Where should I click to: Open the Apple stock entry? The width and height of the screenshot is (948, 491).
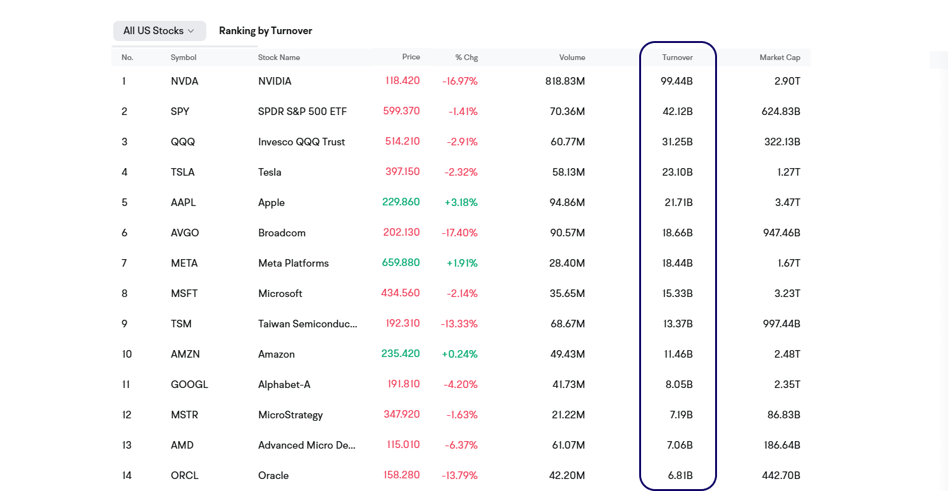(271, 203)
